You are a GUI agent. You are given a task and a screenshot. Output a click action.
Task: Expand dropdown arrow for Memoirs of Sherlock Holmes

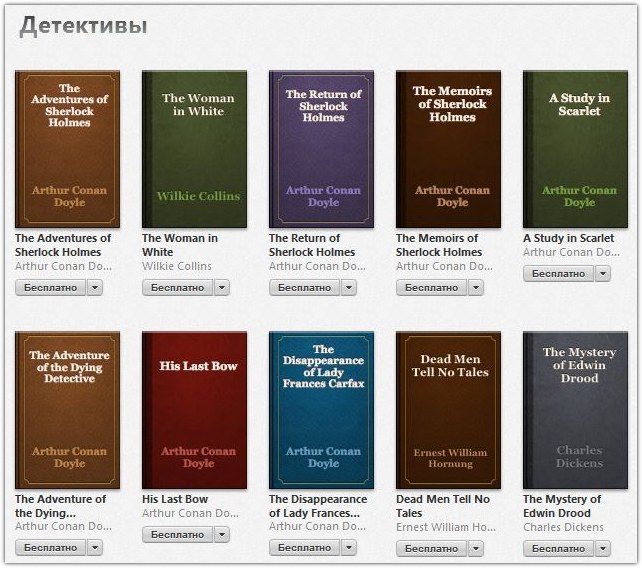tap(475, 287)
